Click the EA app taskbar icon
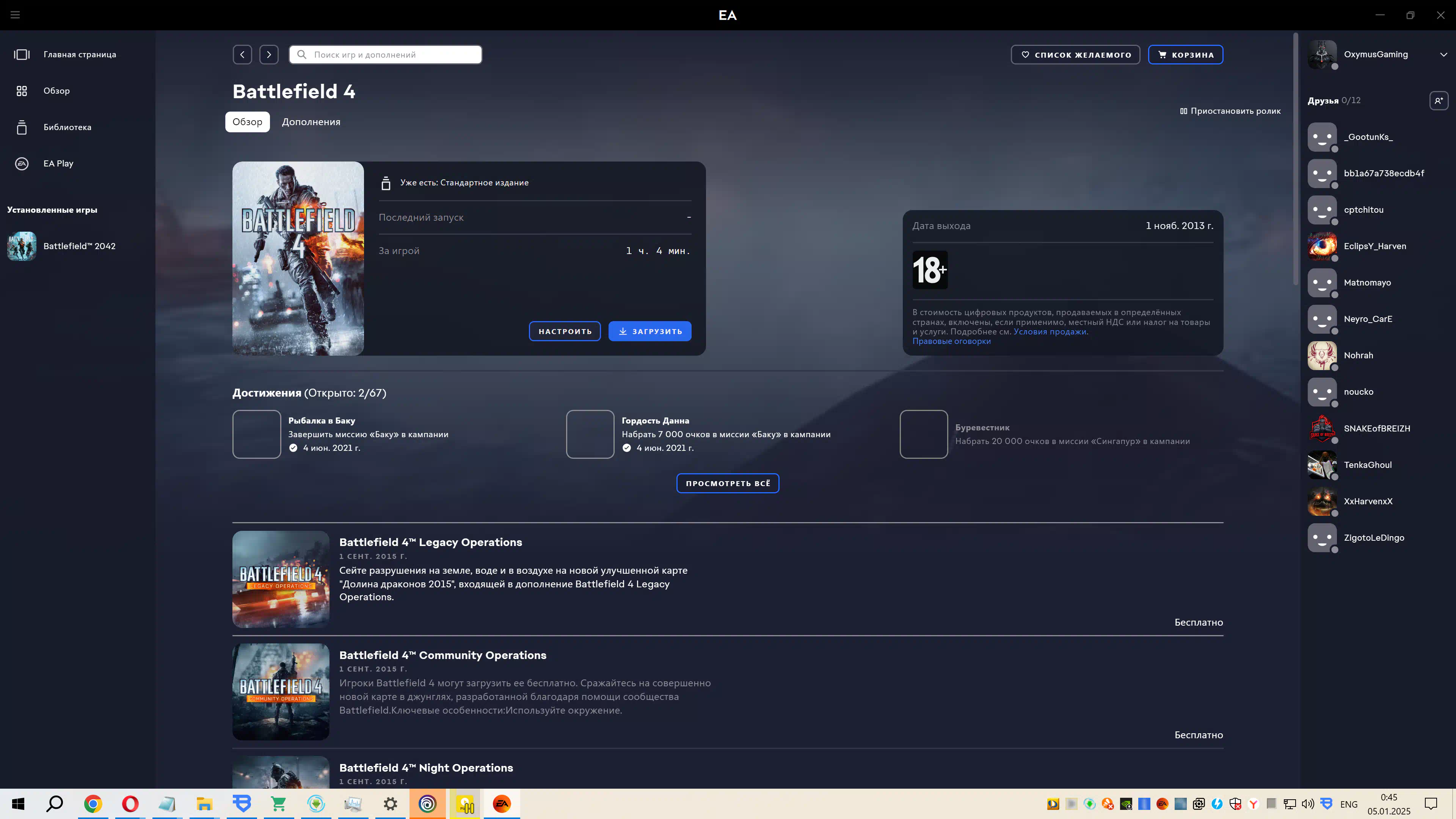The height and width of the screenshot is (819, 1456). pos(501,804)
